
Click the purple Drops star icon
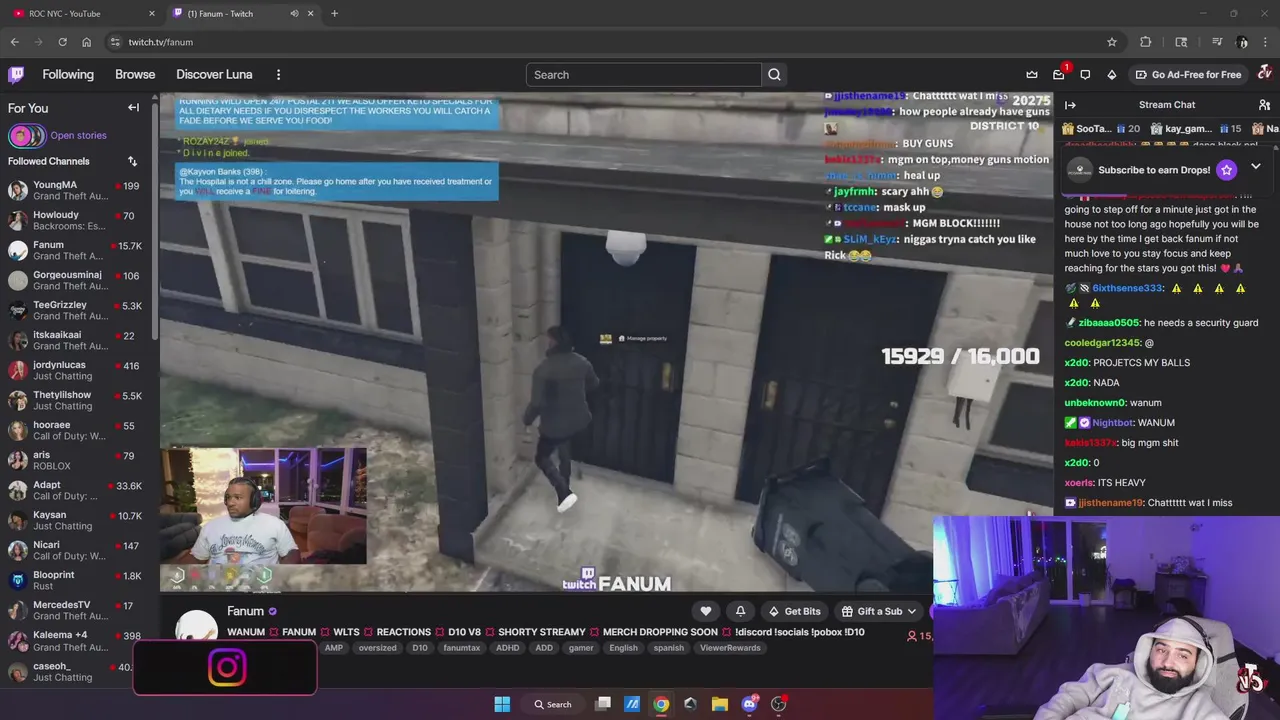(x=1226, y=169)
